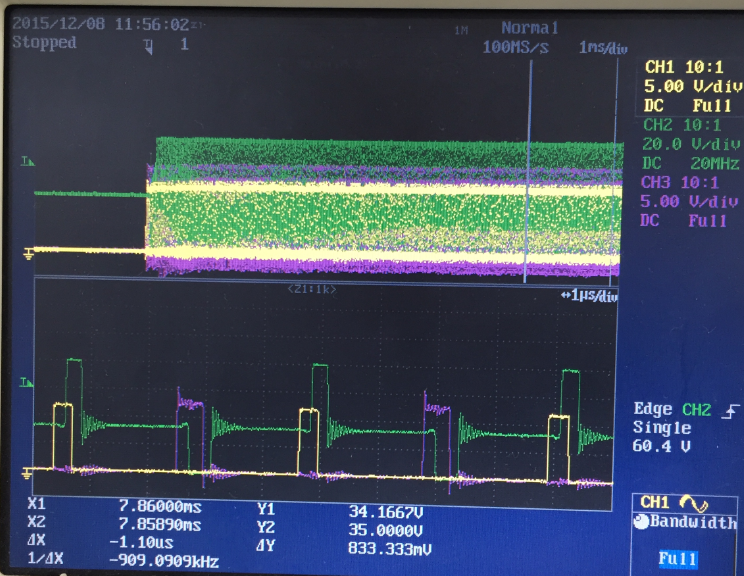The height and width of the screenshot is (576, 744).
Task: Click the 'Normal' acquisition mode label
Action: tap(530, 28)
